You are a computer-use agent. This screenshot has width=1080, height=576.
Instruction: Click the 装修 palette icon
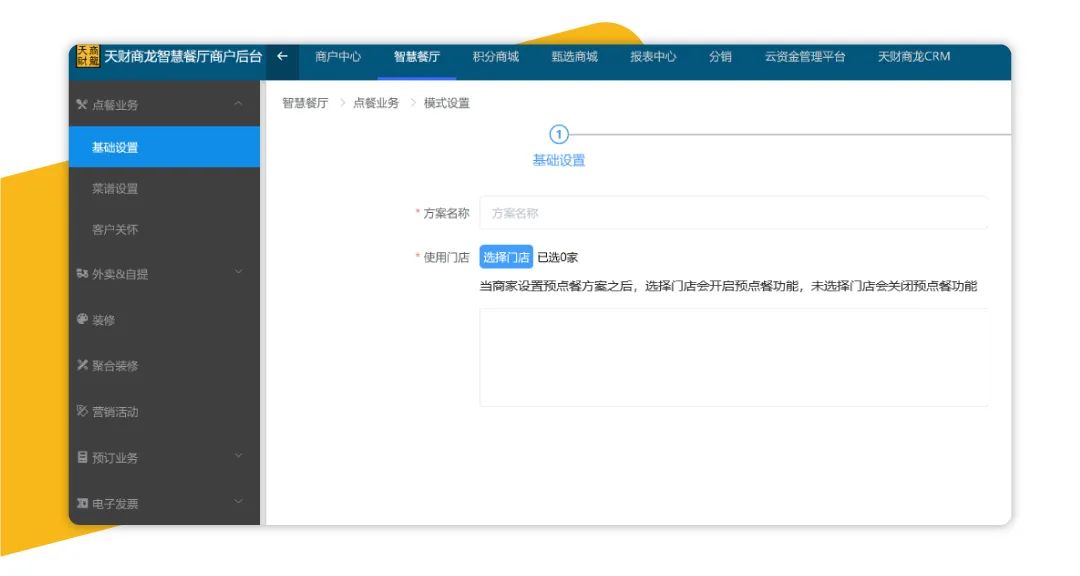[82, 319]
